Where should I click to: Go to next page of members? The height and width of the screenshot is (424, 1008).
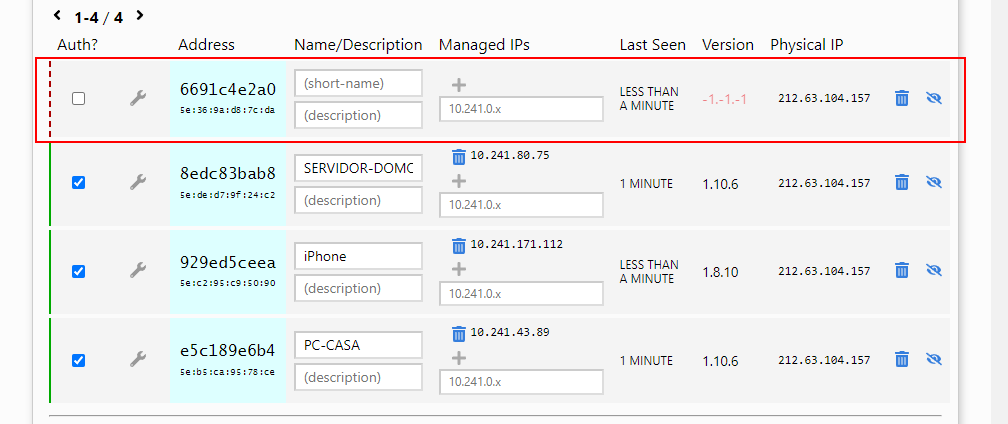pyautogui.click(x=140, y=16)
